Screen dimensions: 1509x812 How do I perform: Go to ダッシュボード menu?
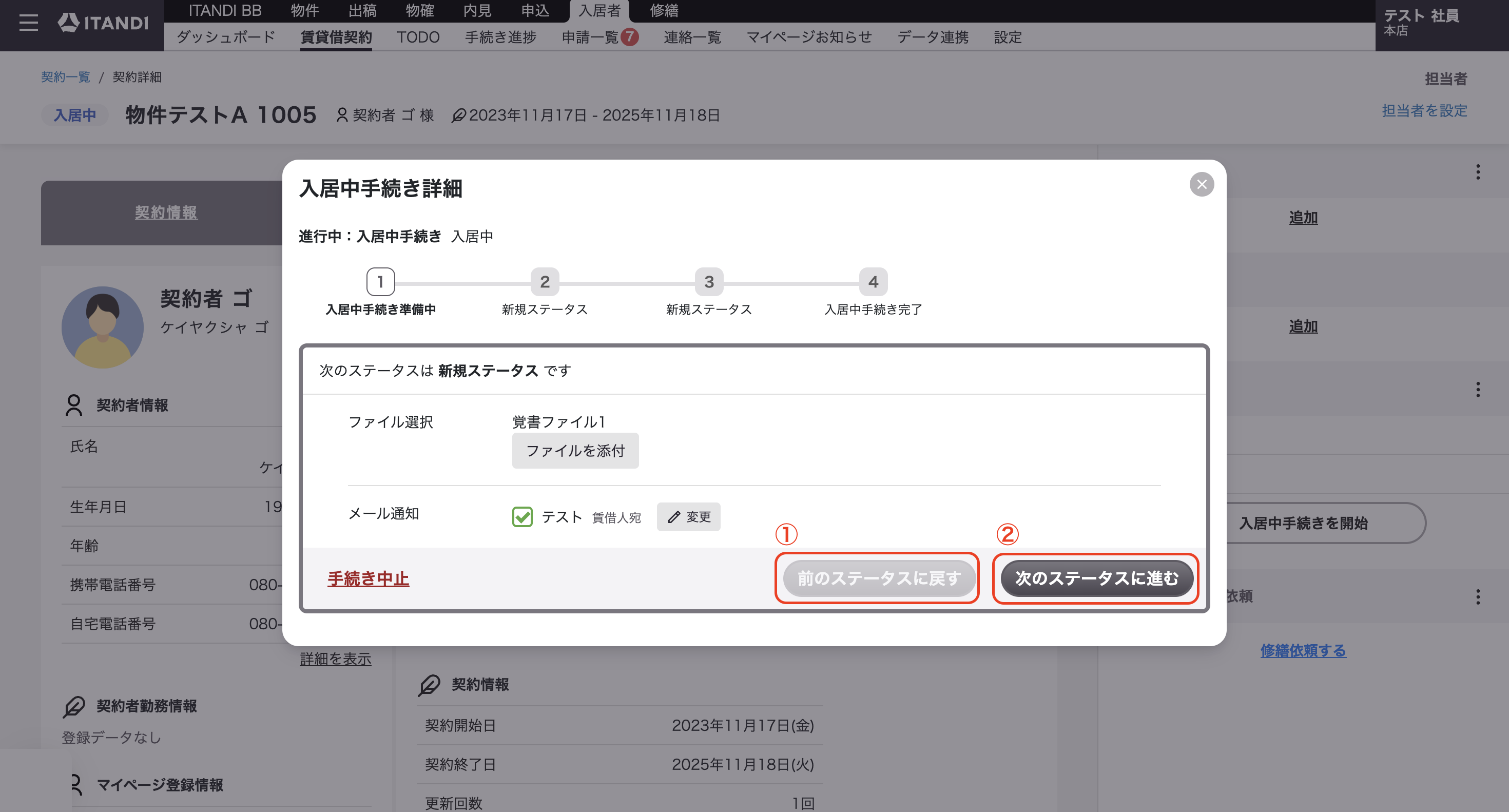coord(225,37)
